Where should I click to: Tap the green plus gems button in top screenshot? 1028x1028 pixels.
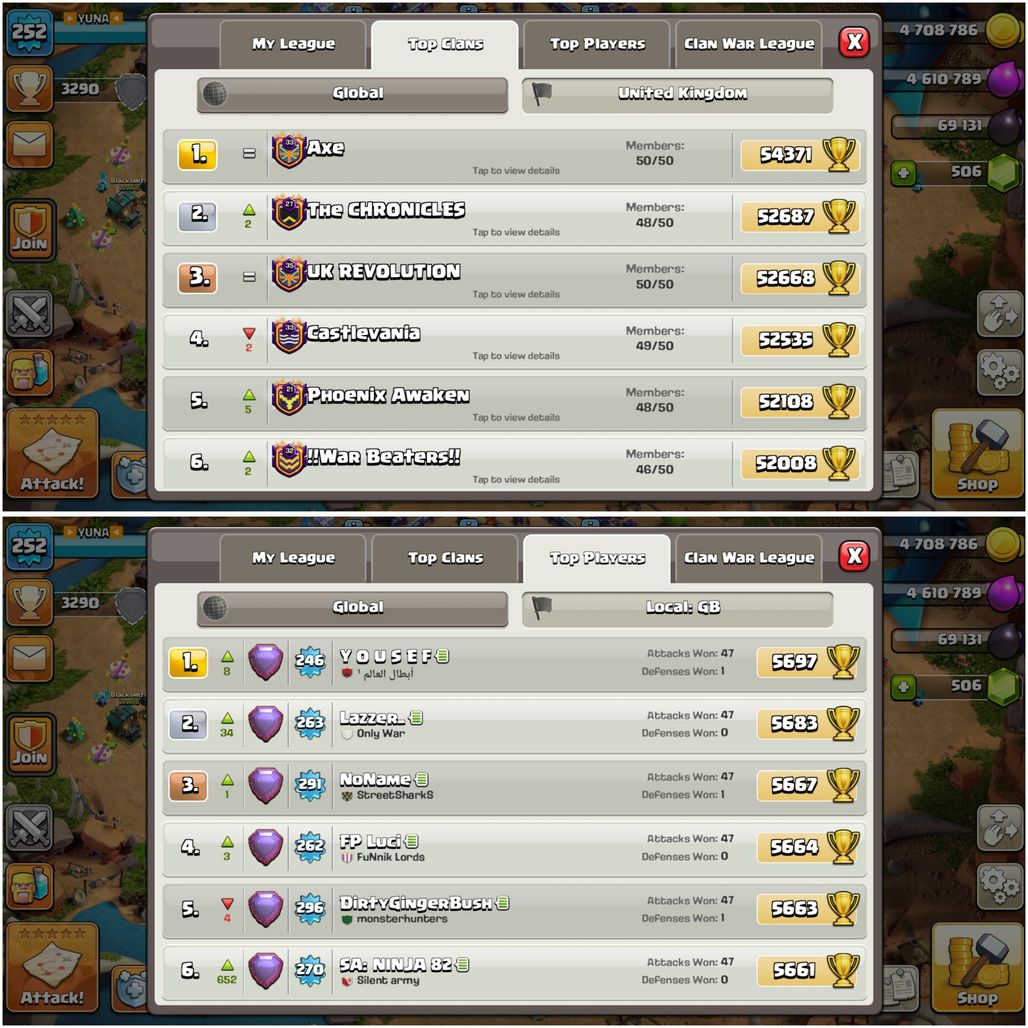click(x=903, y=173)
